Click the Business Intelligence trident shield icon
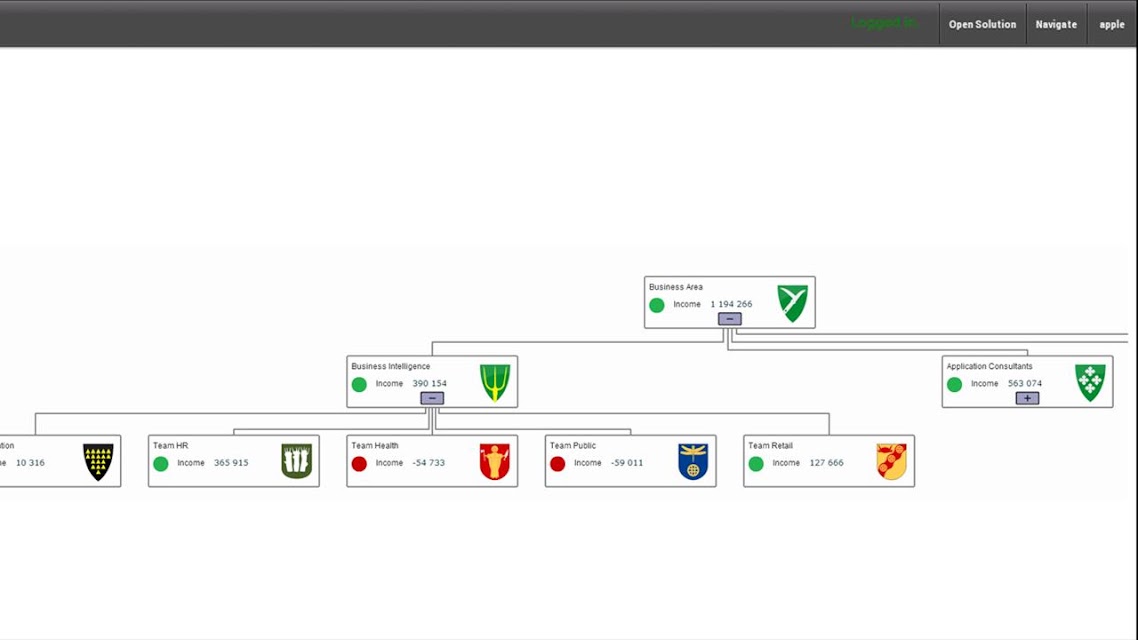The image size is (1138, 640). pyautogui.click(x=495, y=382)
